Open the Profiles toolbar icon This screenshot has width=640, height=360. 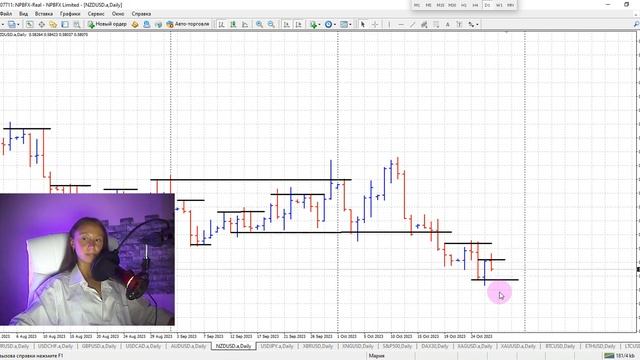pyautogui.click(x=12, y=24)
